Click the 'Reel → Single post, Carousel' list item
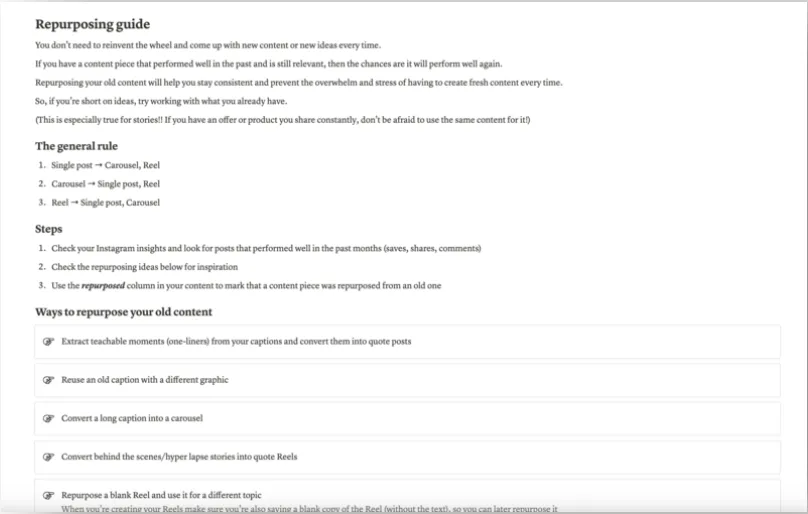This screenshot has height=514, width=808. (106, 203)
